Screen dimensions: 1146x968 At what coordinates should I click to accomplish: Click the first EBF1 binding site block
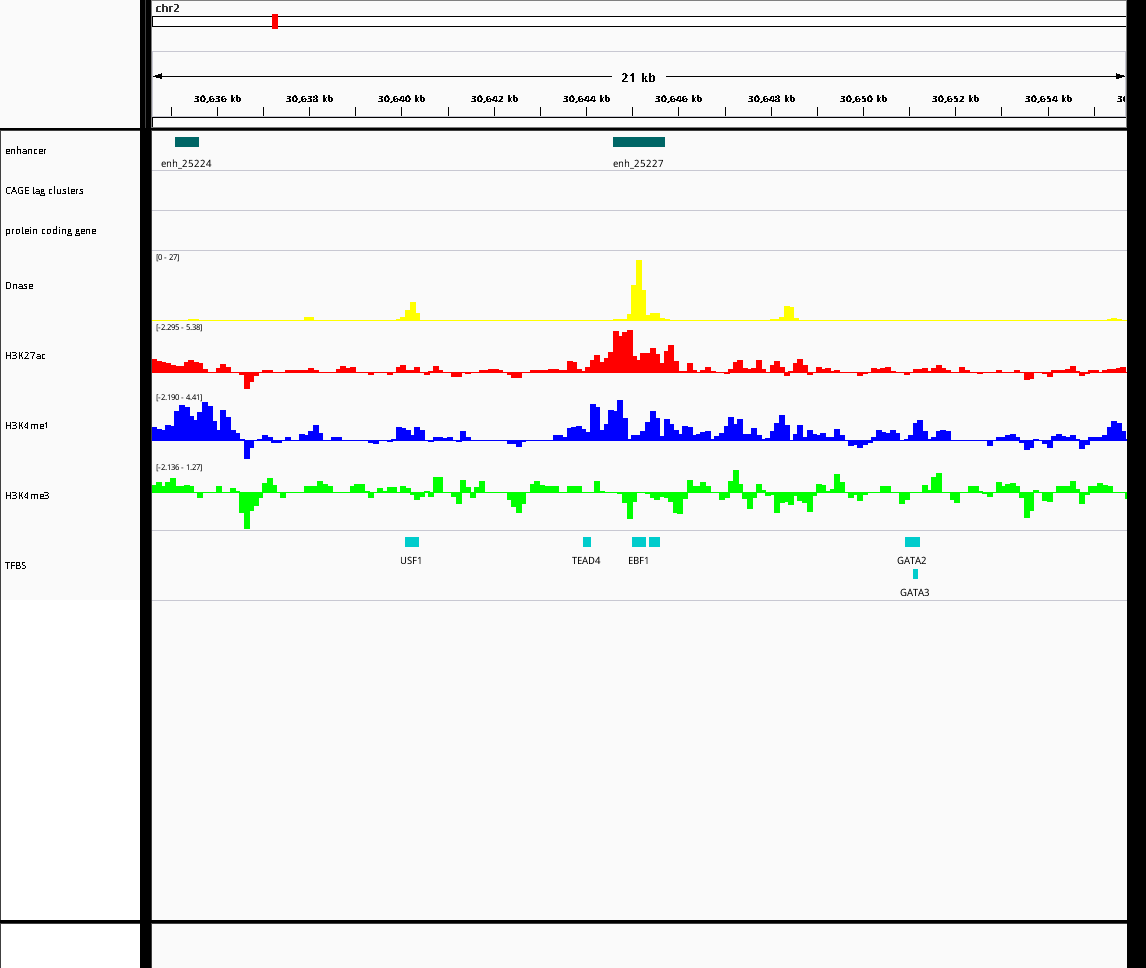638,542
